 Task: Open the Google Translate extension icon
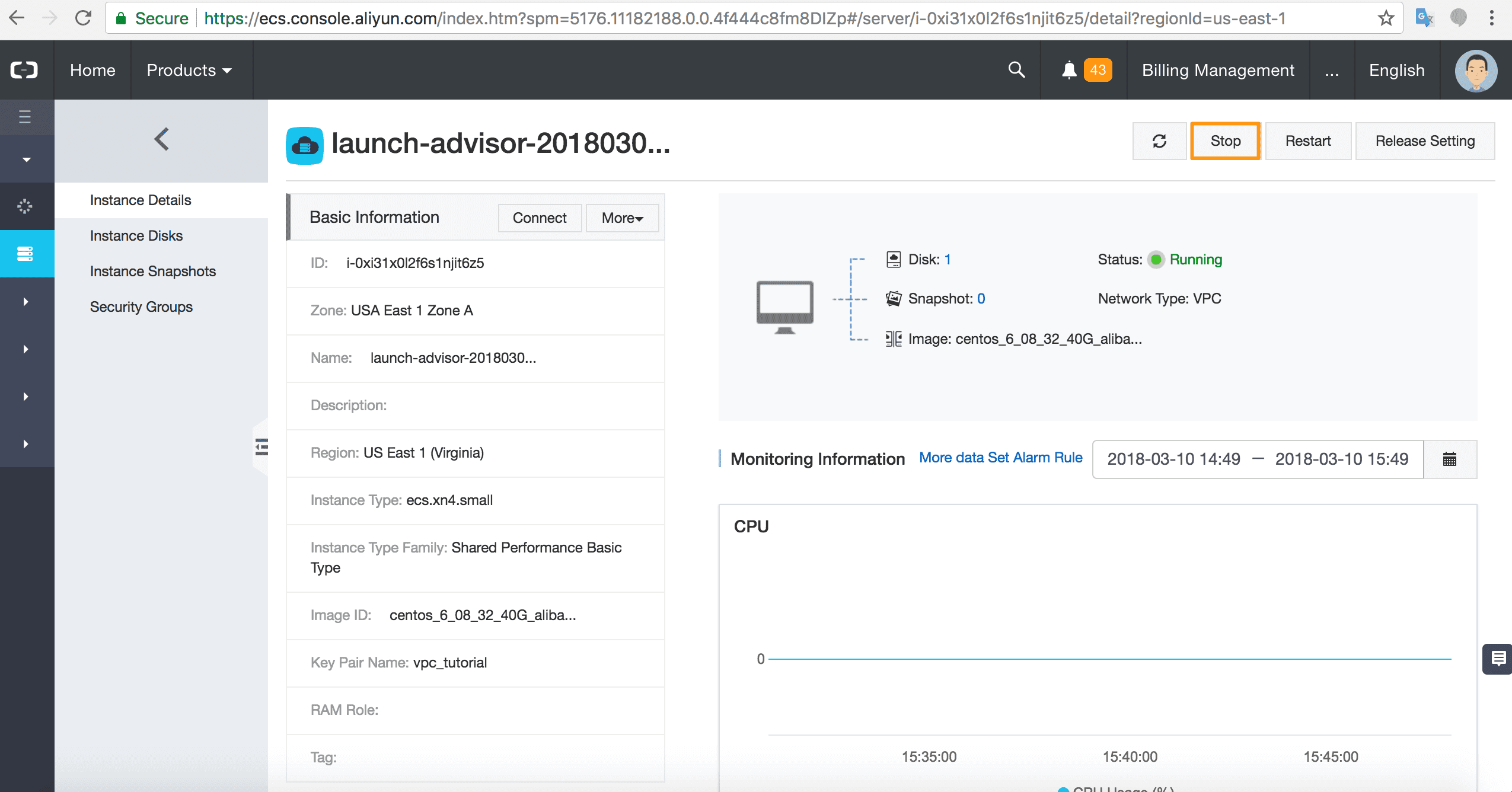pos(1424,18)
